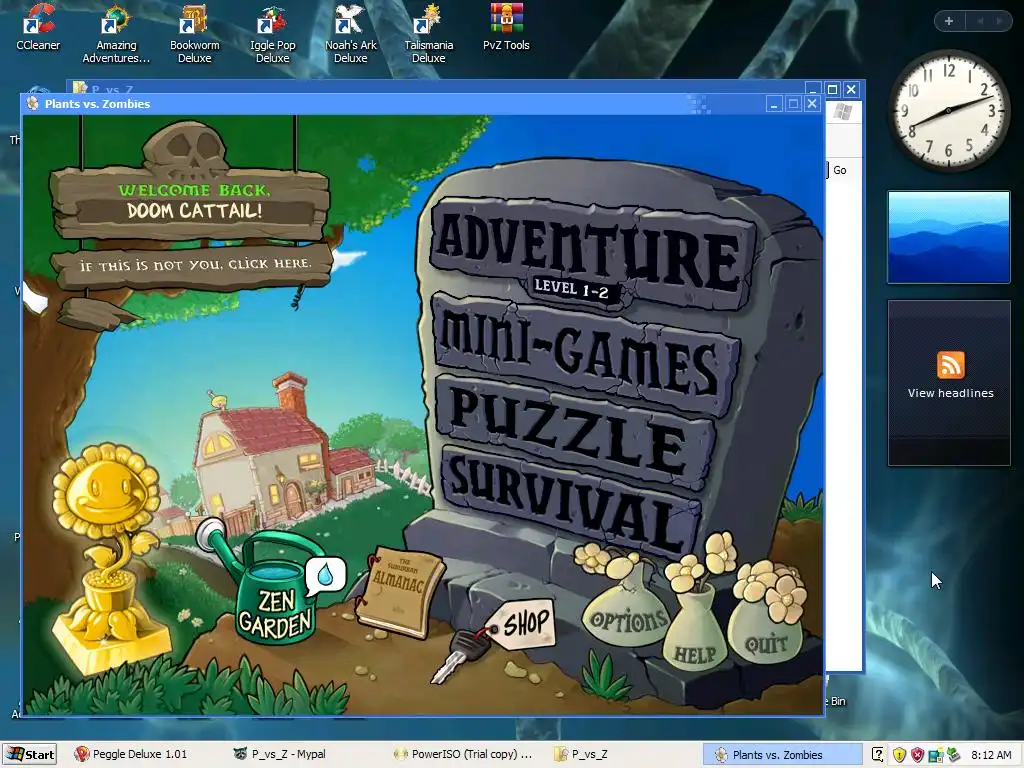The width and height of the screenshot is (1024, 768).
Task: Click the mountain slideshow gadget
Action: [948, 237]
